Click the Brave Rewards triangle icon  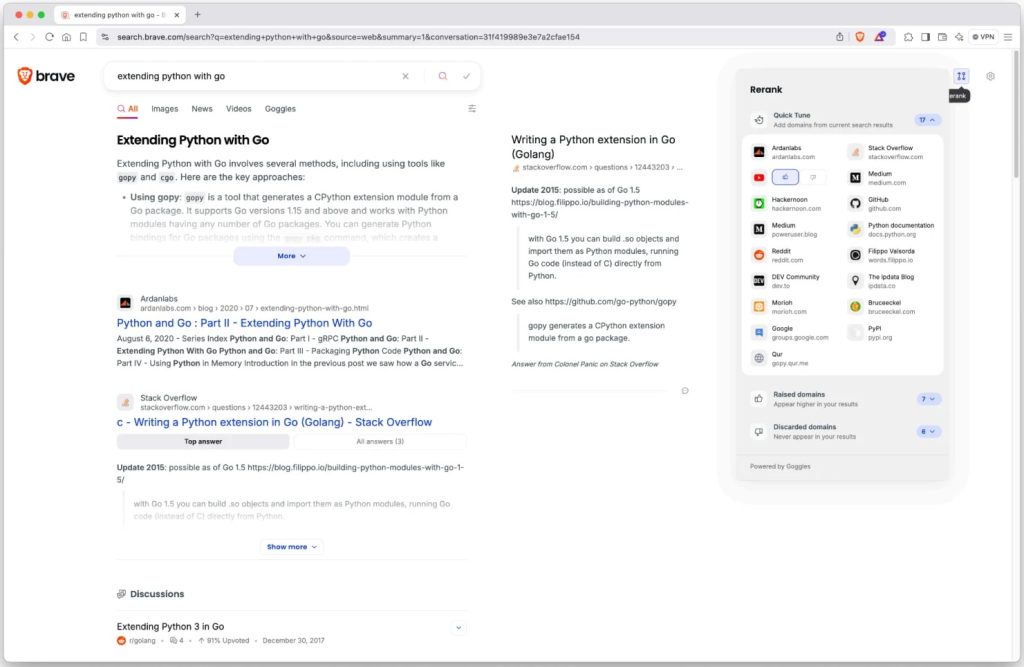[880, 37]
